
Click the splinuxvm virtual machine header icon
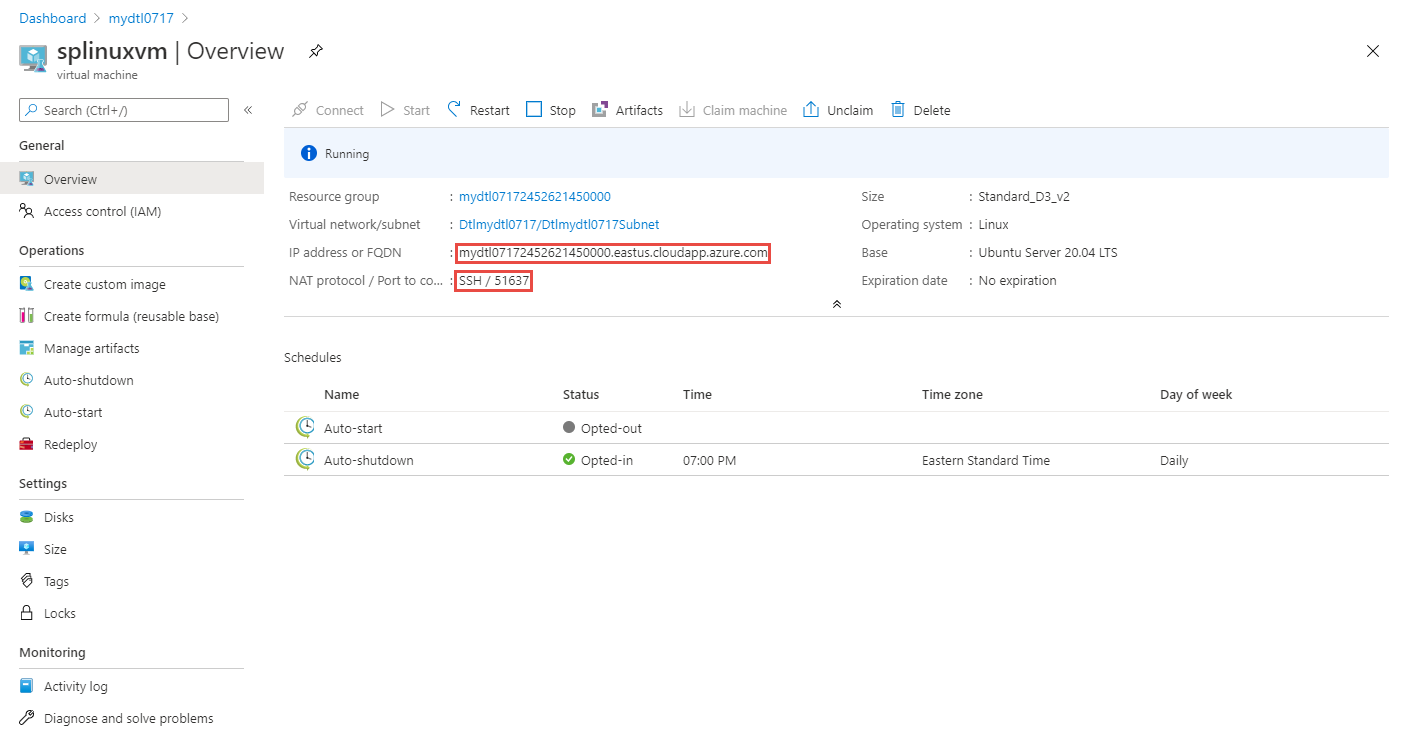(33, 58)
